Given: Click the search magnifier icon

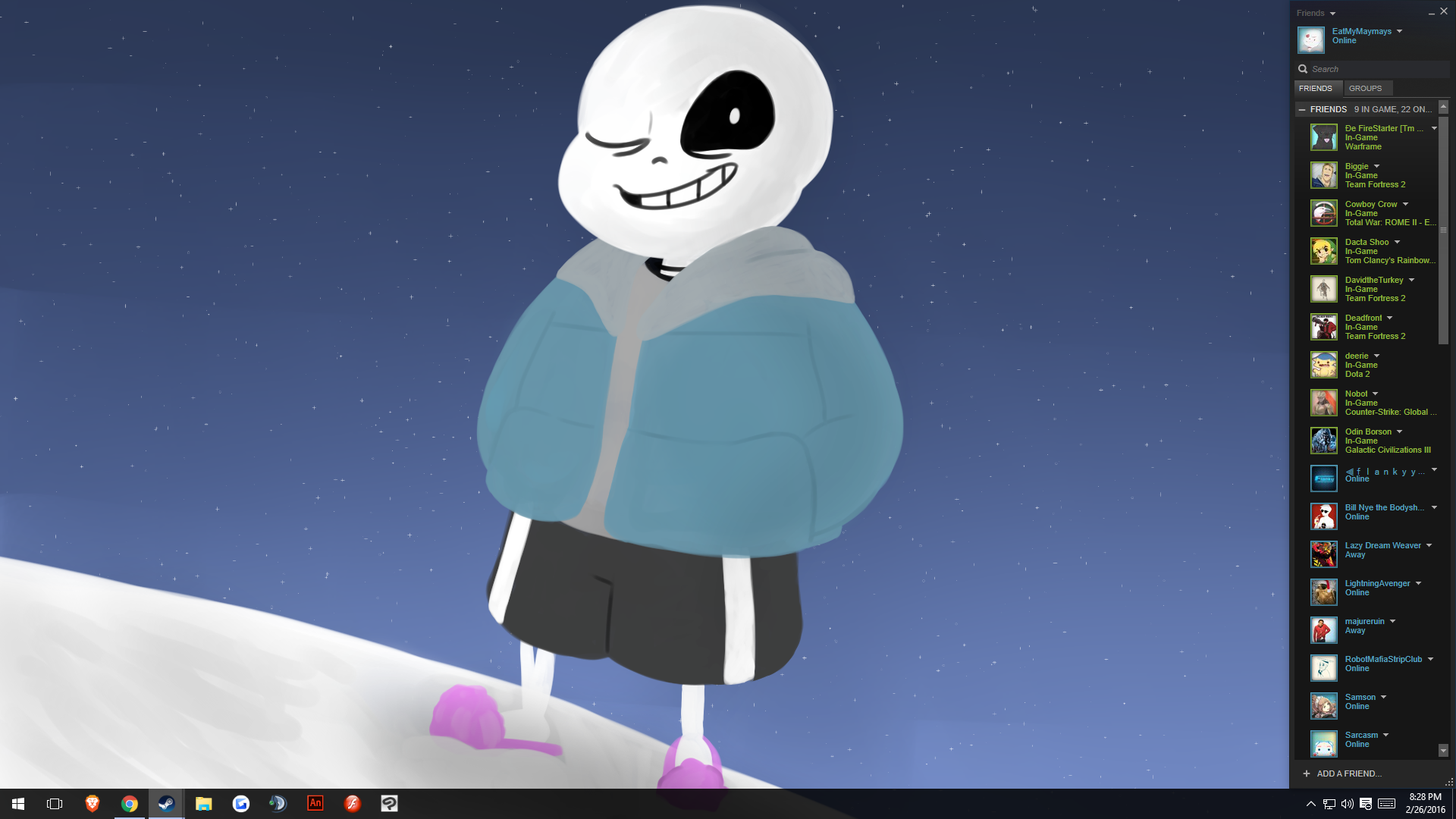Looking at the screenshot, I should point(1303,69).
